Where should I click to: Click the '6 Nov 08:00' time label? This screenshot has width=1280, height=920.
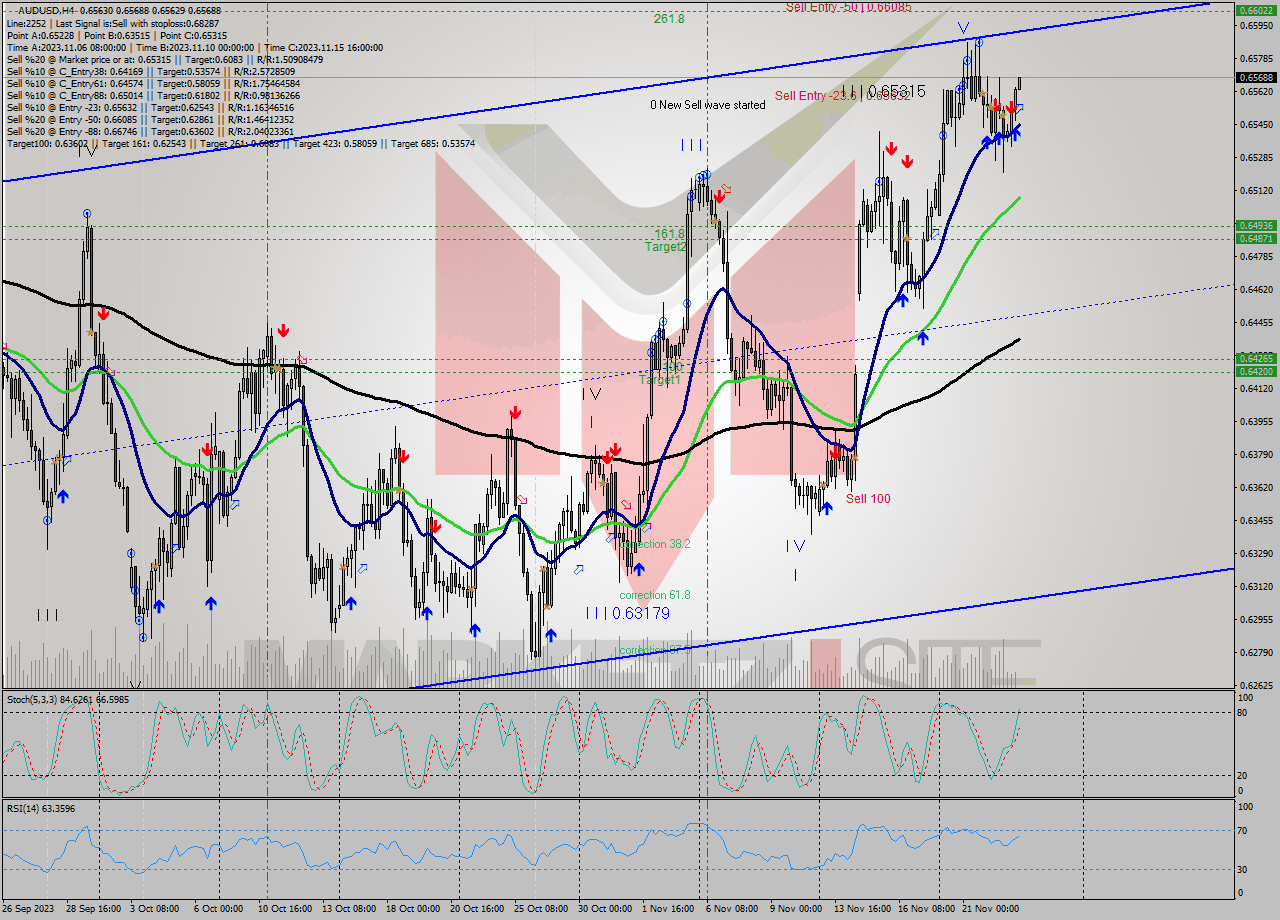[730, 909]
